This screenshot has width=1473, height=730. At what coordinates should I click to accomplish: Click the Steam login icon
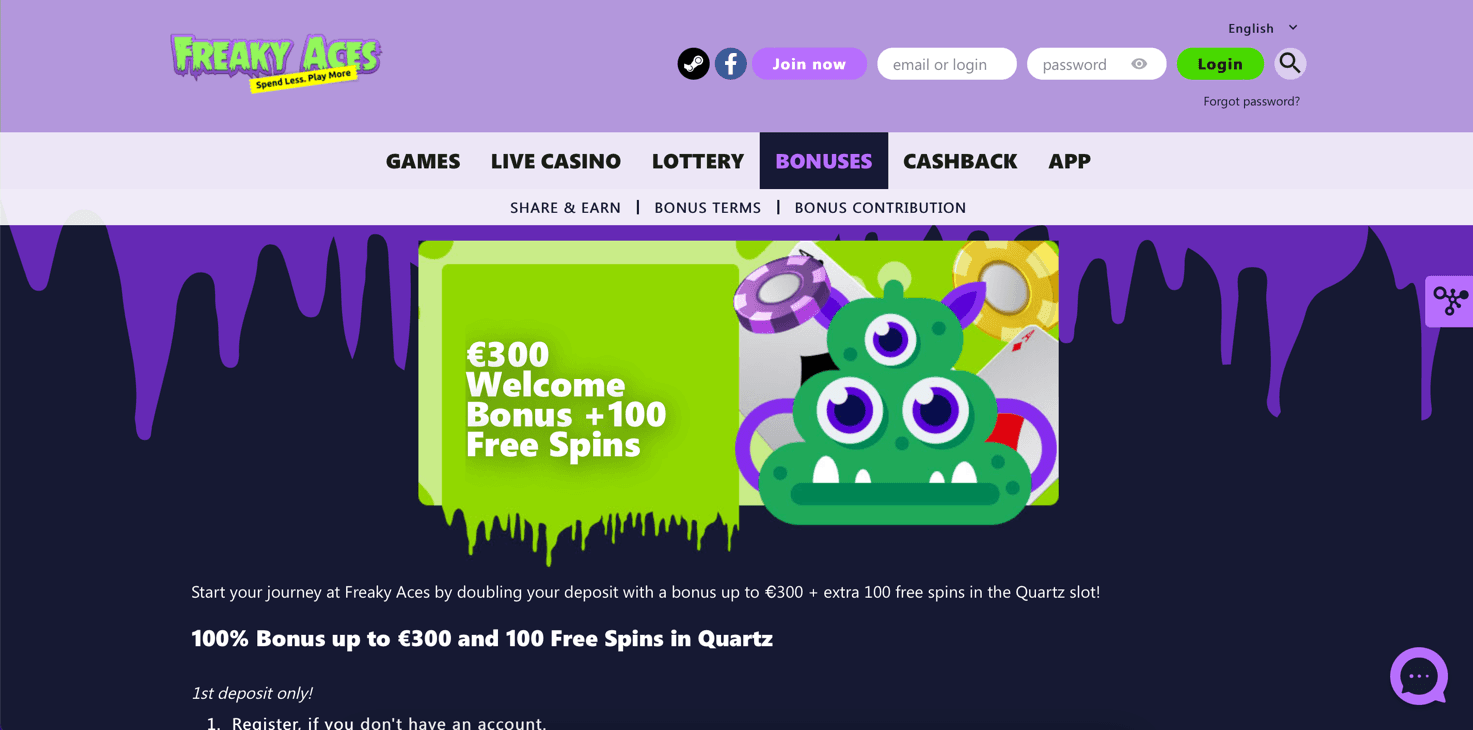(x=693, y=64)
